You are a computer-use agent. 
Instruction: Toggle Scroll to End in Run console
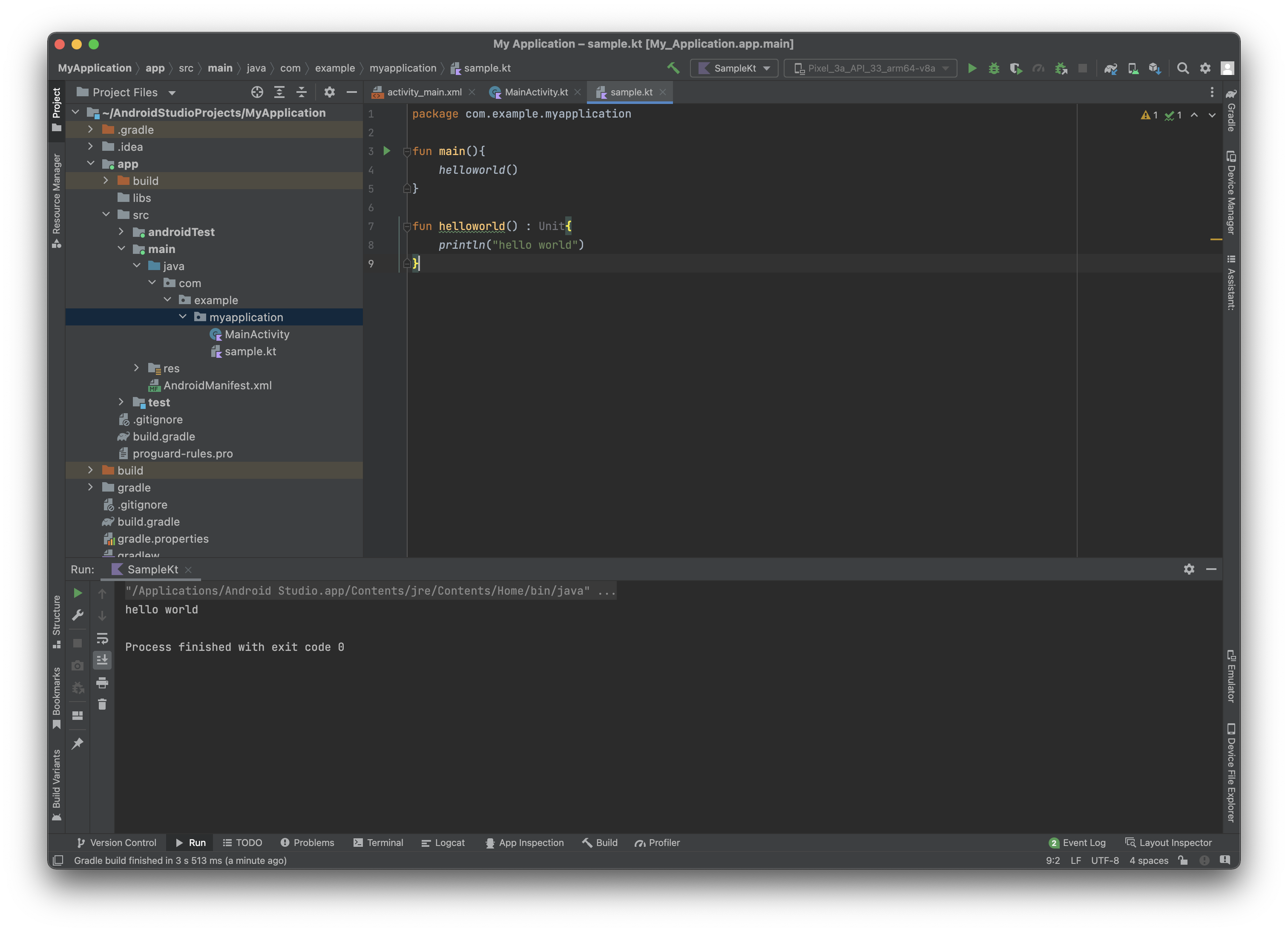pyautogui.click(x=102, y=660)
